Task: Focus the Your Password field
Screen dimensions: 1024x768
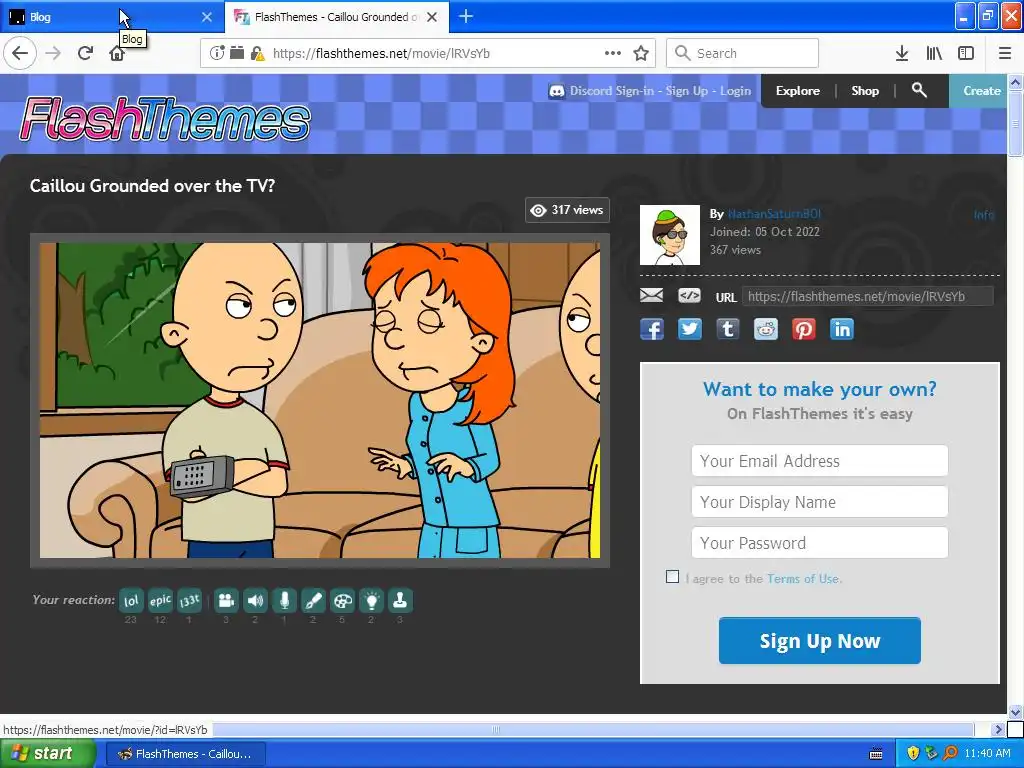Action: 820,543
